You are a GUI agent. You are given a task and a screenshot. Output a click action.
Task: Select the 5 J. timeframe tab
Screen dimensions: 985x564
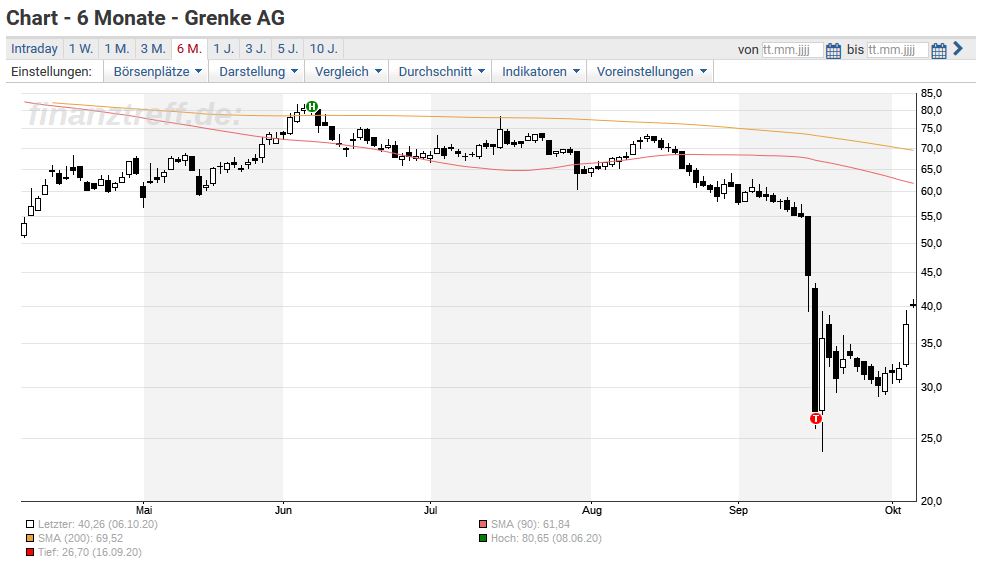[x=288, y=49]
